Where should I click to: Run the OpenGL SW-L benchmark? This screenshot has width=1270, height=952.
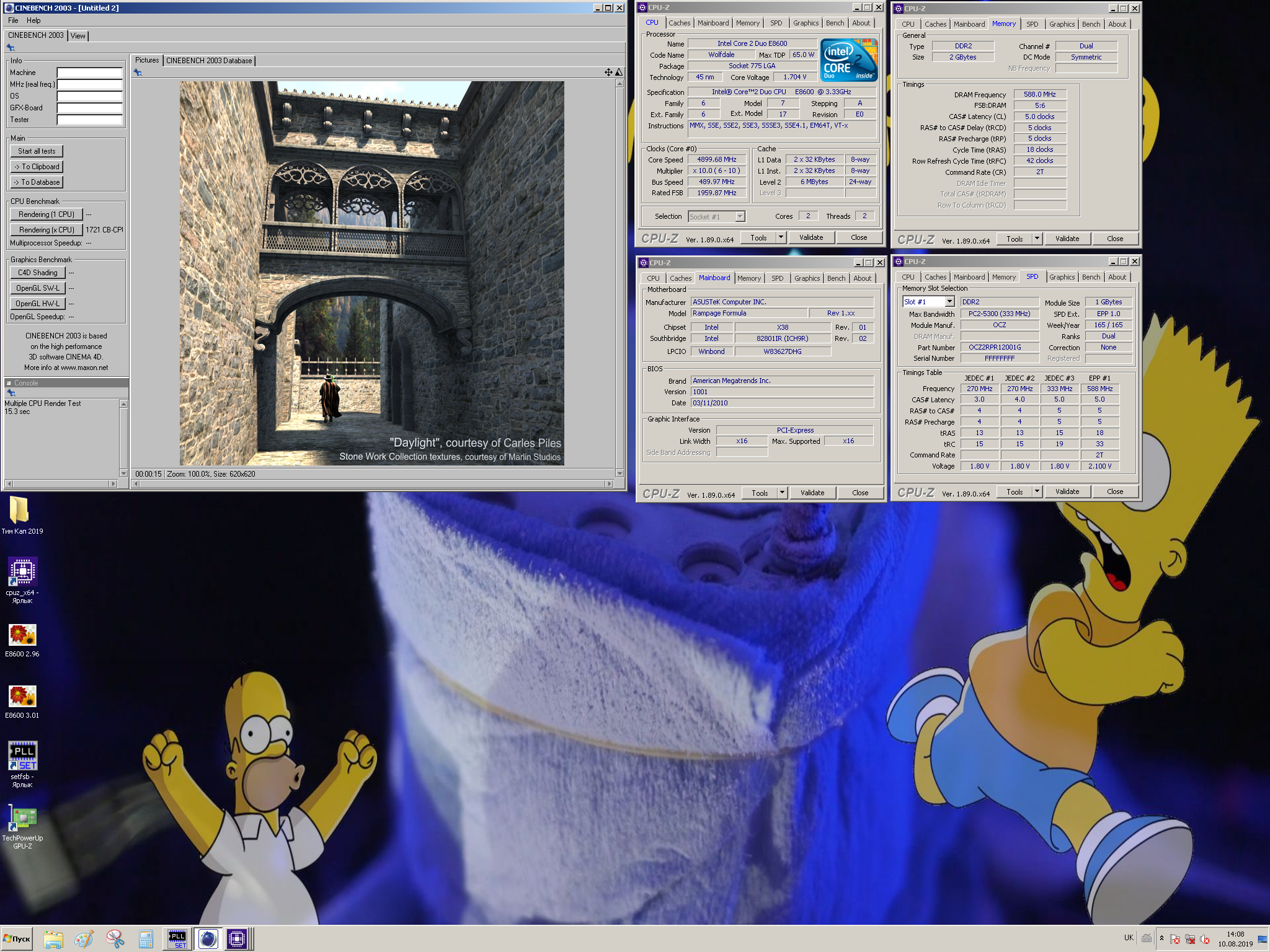[37, 288]
